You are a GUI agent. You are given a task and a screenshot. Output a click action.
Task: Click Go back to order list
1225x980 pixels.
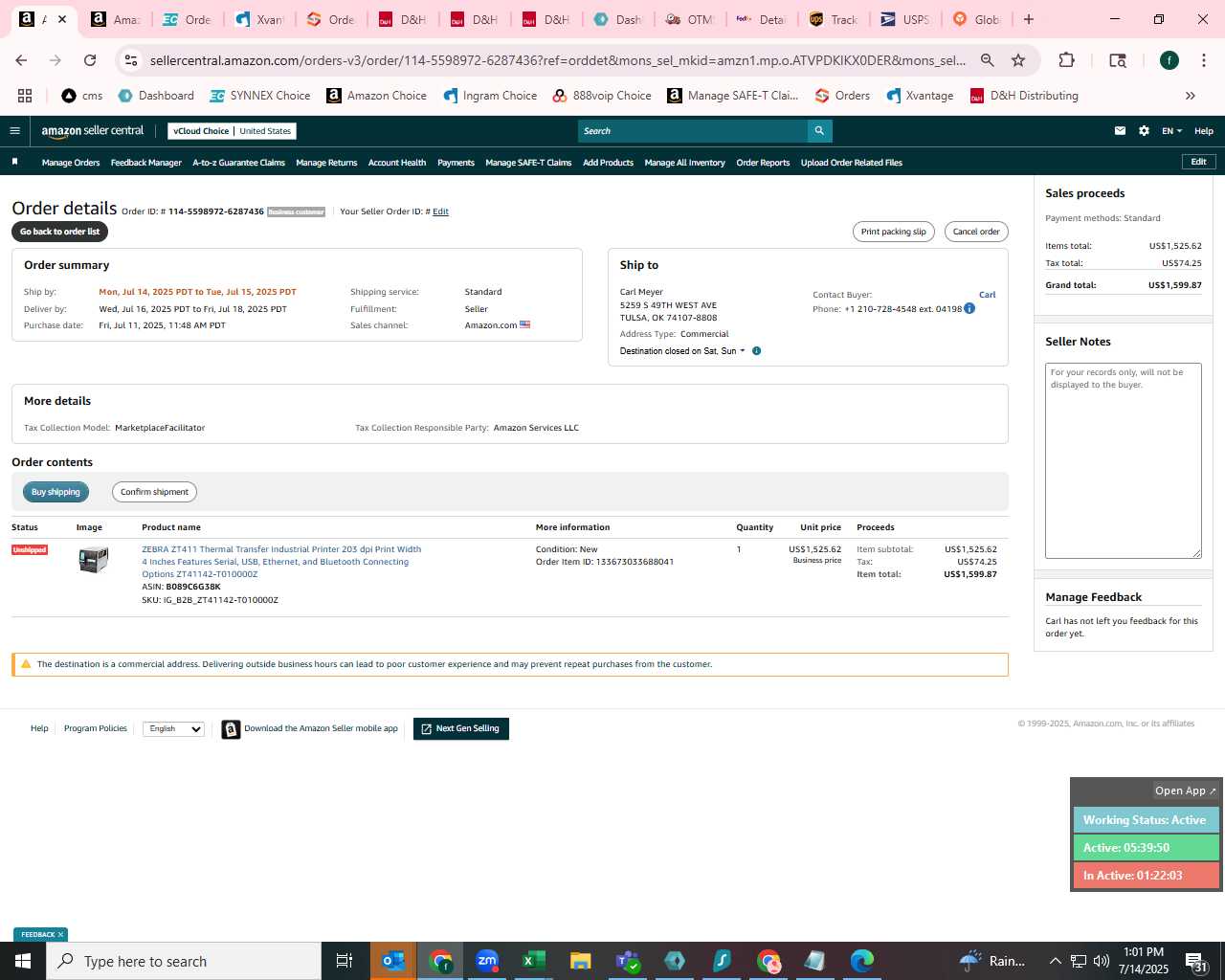[59, 232]
